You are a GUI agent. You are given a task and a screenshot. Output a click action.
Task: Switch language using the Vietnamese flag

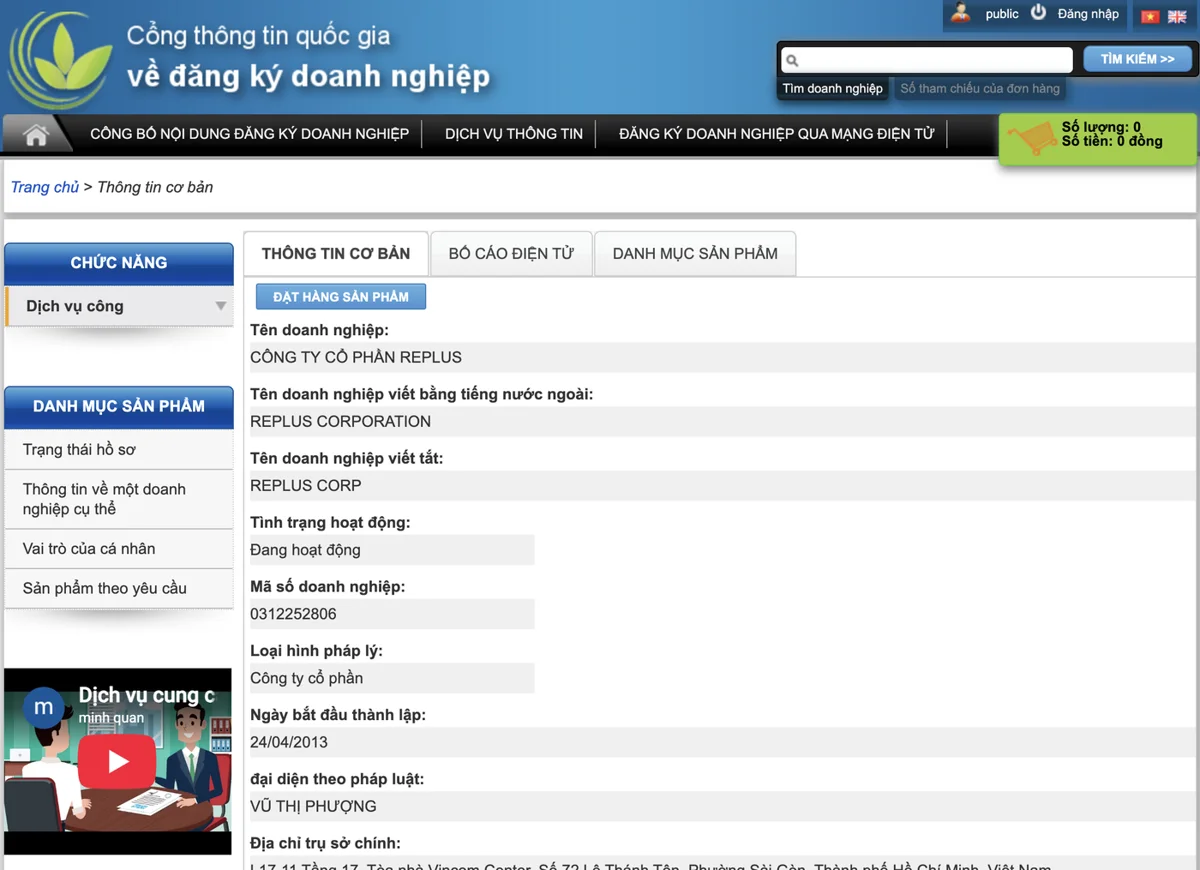click(x=1150, y=16)
